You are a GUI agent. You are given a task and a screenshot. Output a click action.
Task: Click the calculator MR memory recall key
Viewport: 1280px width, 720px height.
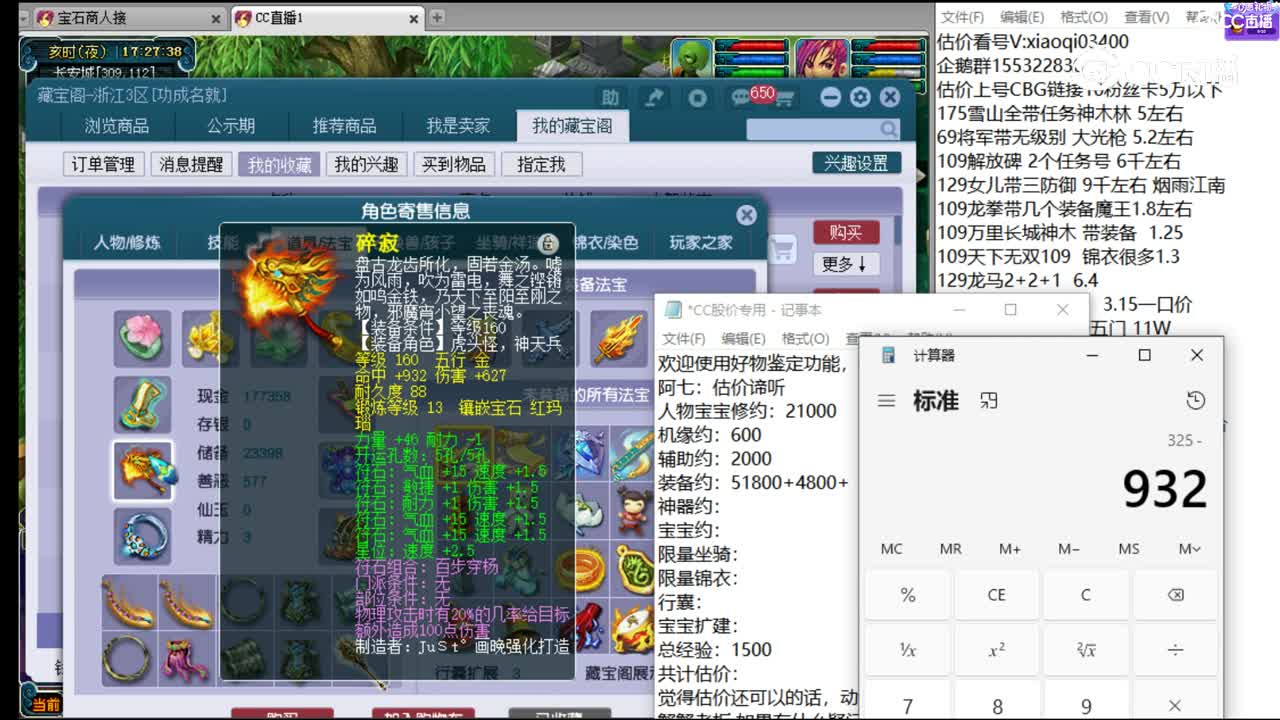pyautogui.click(x=950, y=548)
